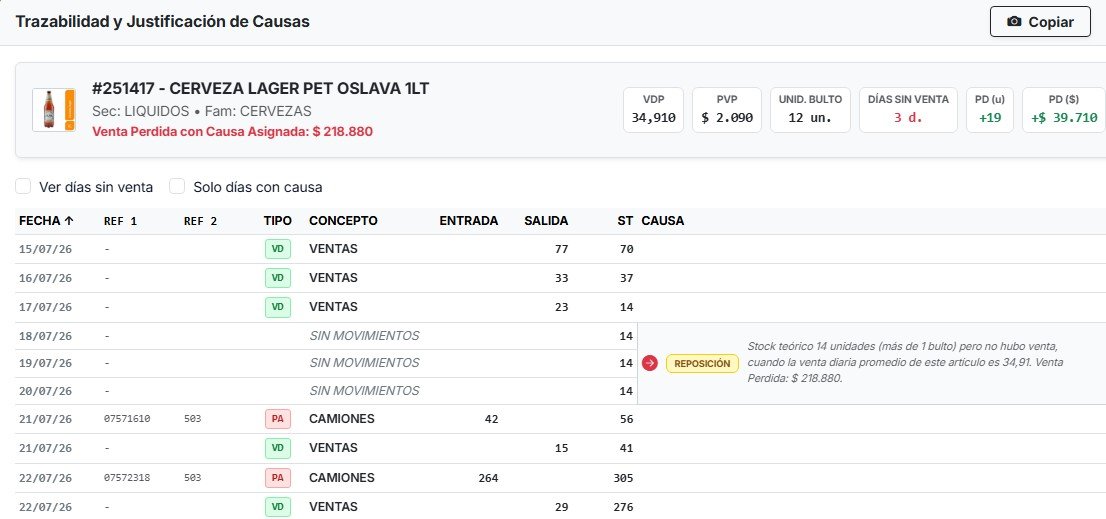Click 'Sec: LIQUIDOS • Fam: CERVEZAS' text
The height and width of the screenshot is (519, 1106).
click(x=202, y=111)
